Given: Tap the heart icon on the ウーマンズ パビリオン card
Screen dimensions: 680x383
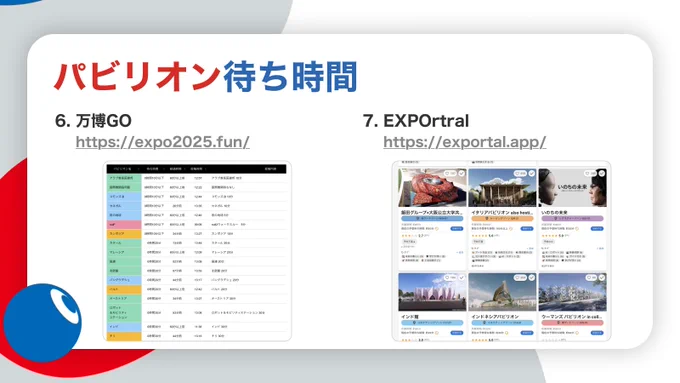Looking at the screenshot, I should (x=590, y=277).
